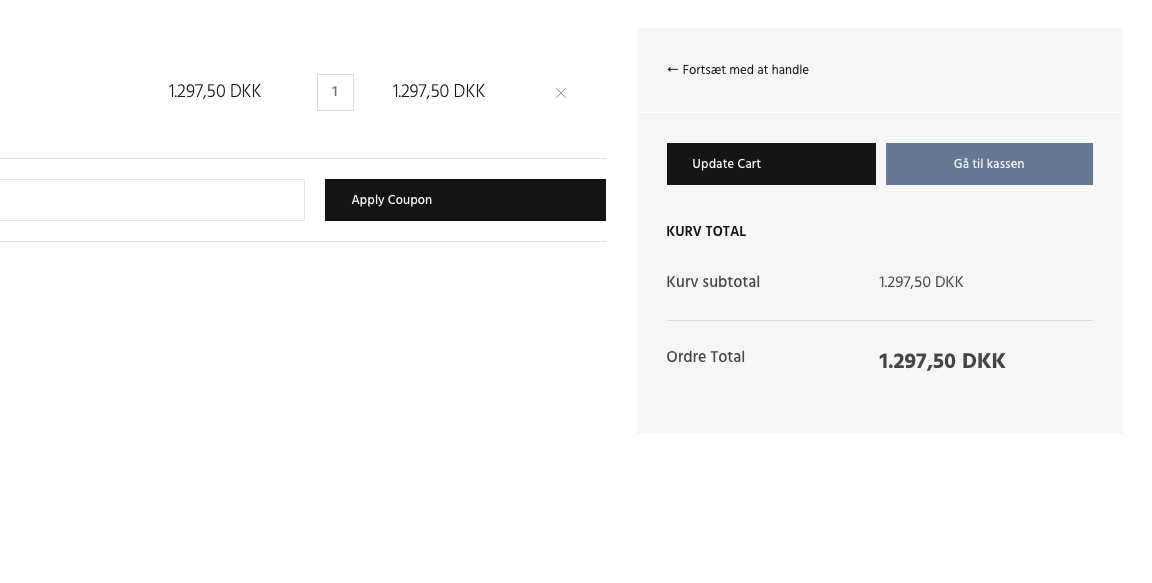The height and width of the screenshot is (583, 1152).
Task: Click the bold Ordre Total amount
Action: 942,361
